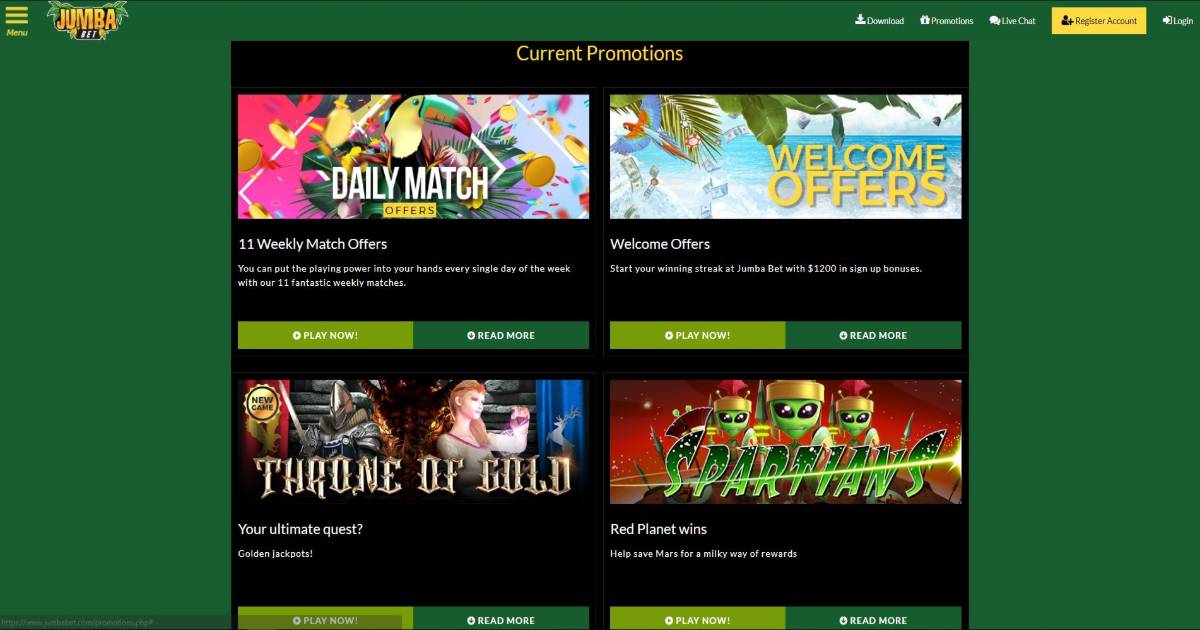The width and height of the screenshot is (1200, 630).
Task: Play Now under Welcome Offers
Action: (698, 335)
